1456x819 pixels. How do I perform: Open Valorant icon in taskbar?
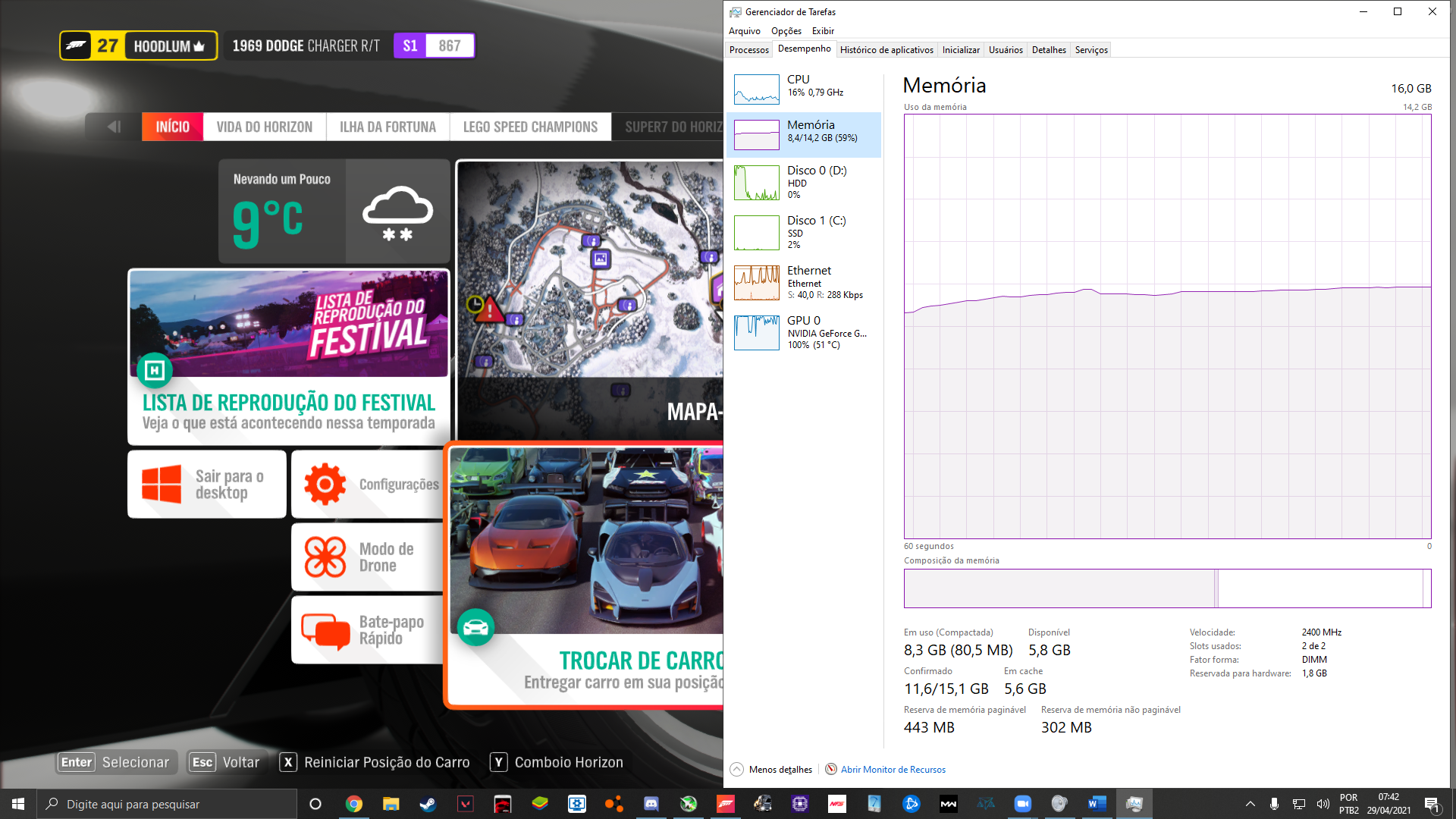(465, 804)
